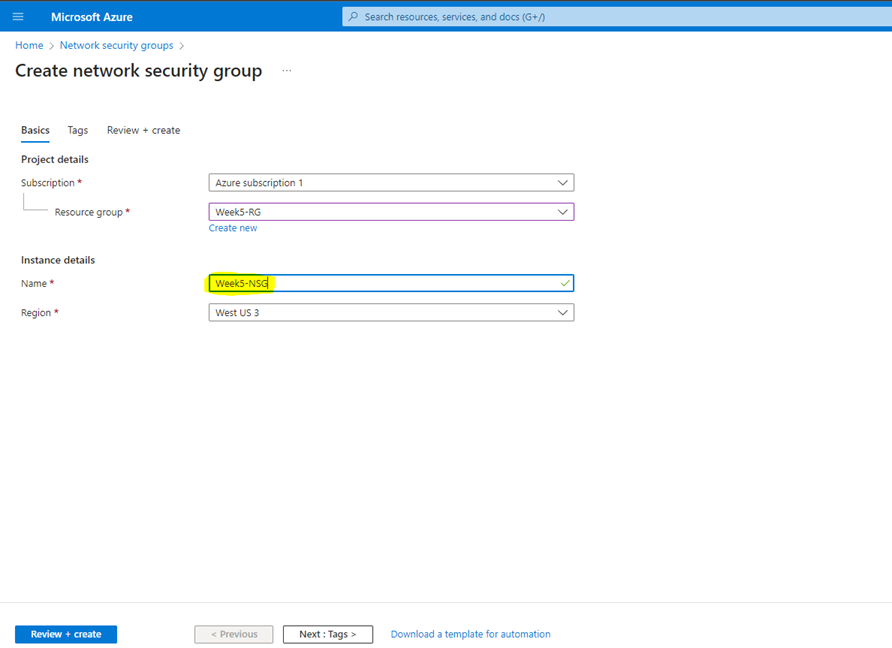Open the Azure portal hamburger menu

[x=18, y=16]
